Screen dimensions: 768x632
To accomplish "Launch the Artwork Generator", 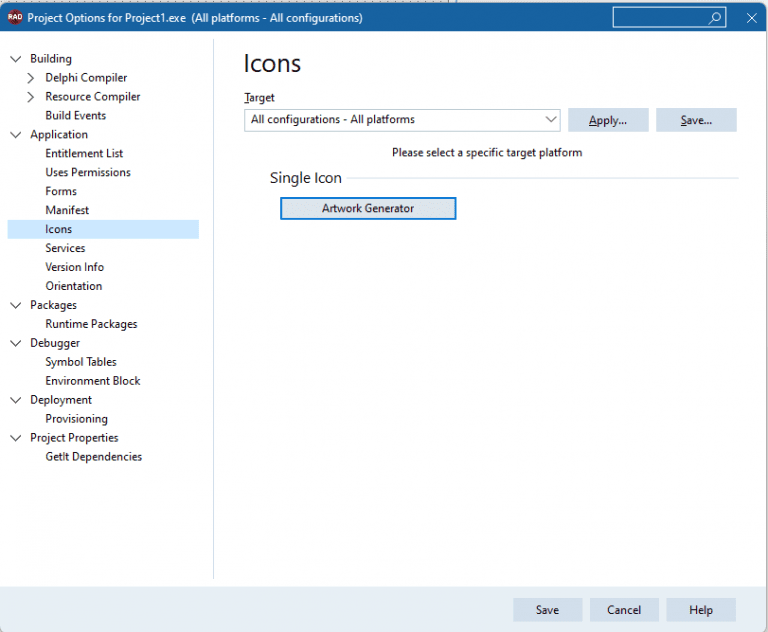I will click(x=368, y=208).
